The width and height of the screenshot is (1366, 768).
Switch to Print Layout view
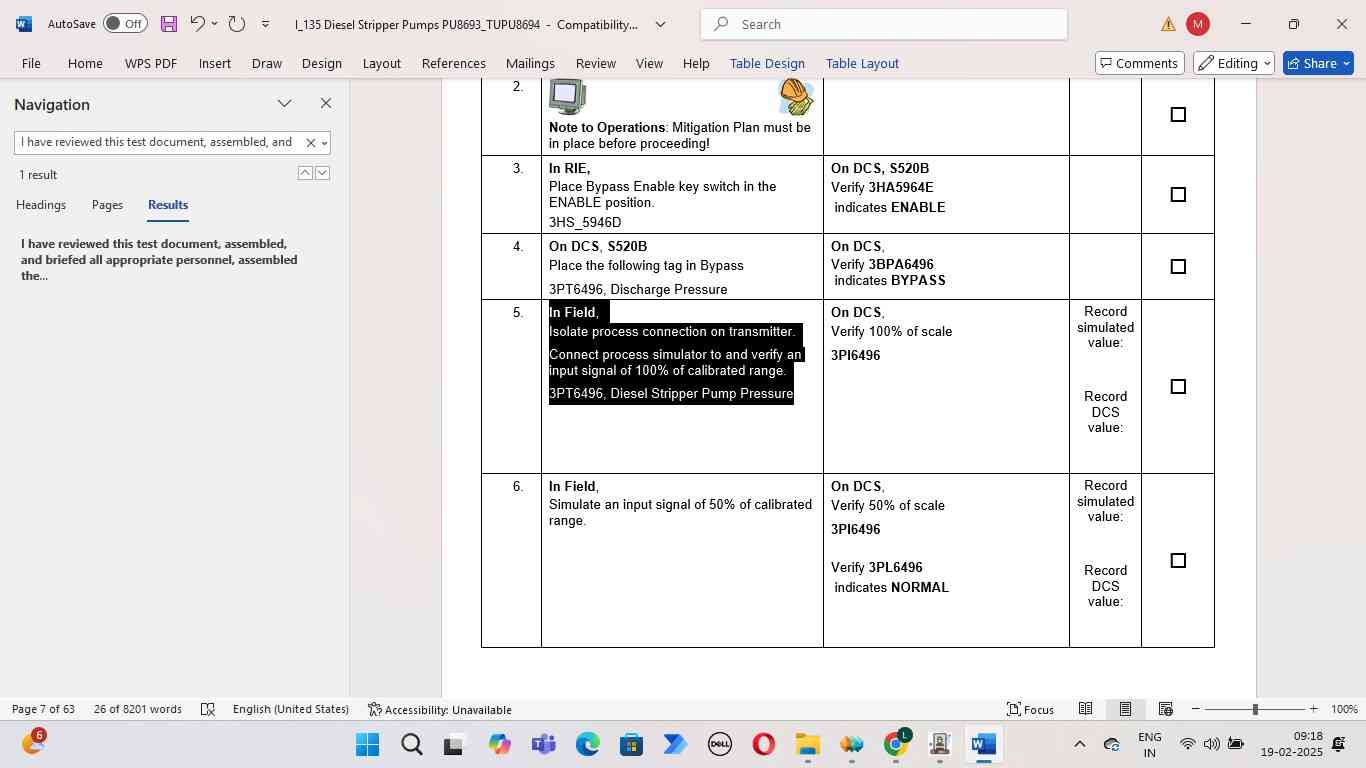click(1125, 709)
